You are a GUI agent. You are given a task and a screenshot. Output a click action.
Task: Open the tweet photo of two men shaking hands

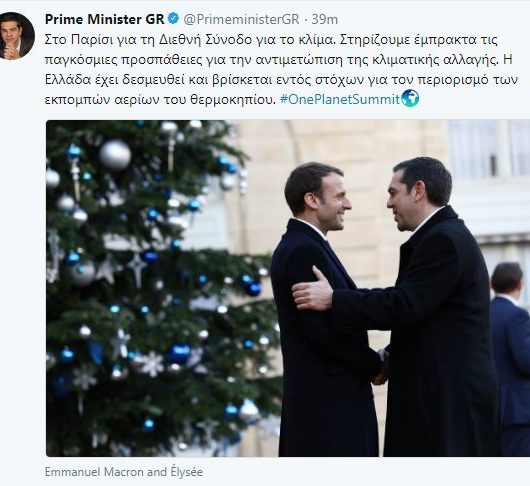[288, 288]
